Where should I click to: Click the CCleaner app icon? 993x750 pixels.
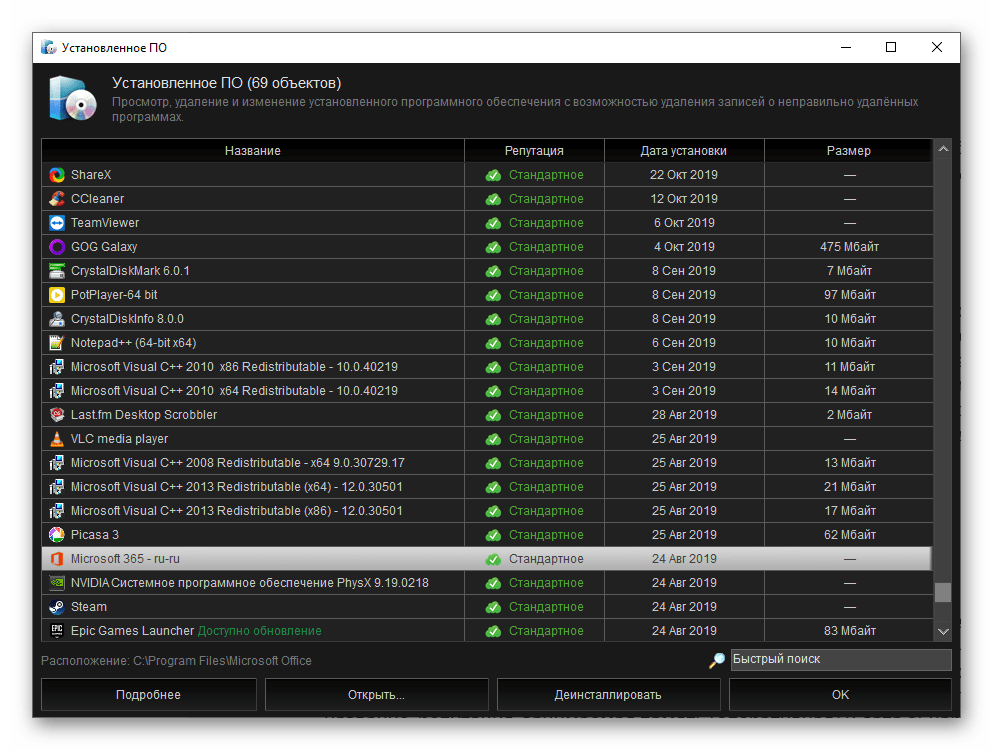coord(57,199)
